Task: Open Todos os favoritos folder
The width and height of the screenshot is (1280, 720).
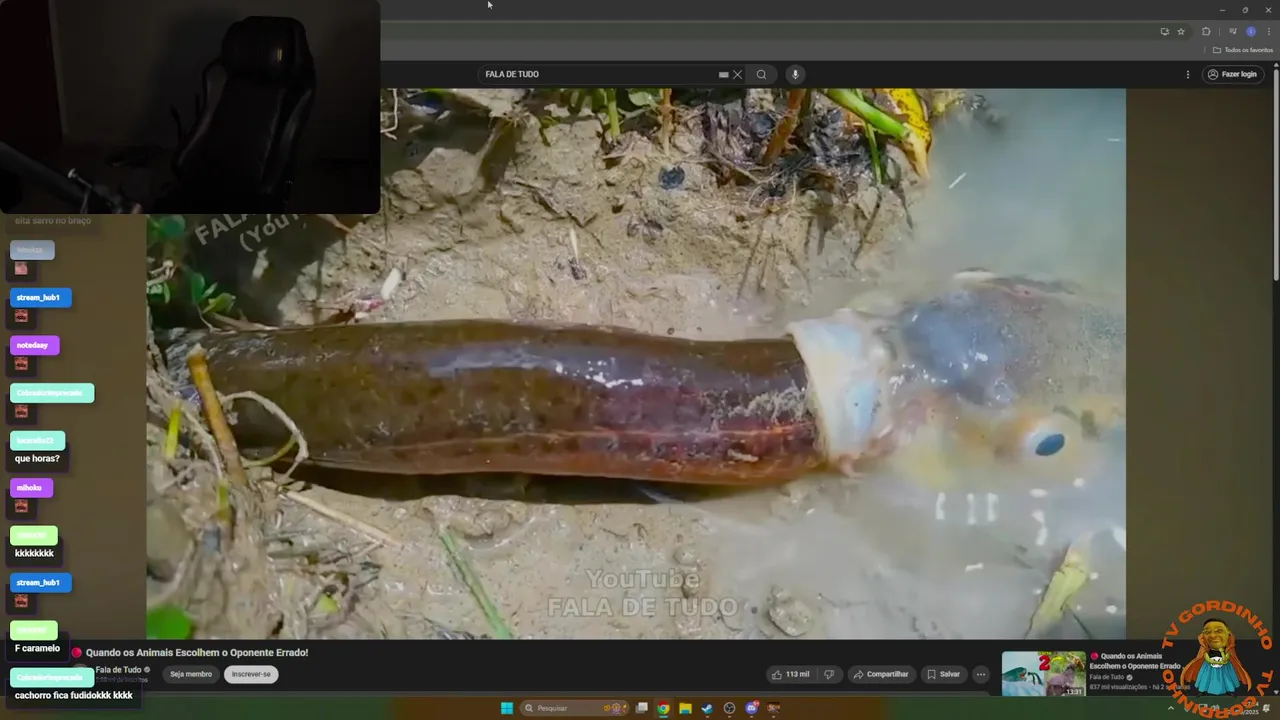Action: pyautogui.click(x=1243, y=50)
